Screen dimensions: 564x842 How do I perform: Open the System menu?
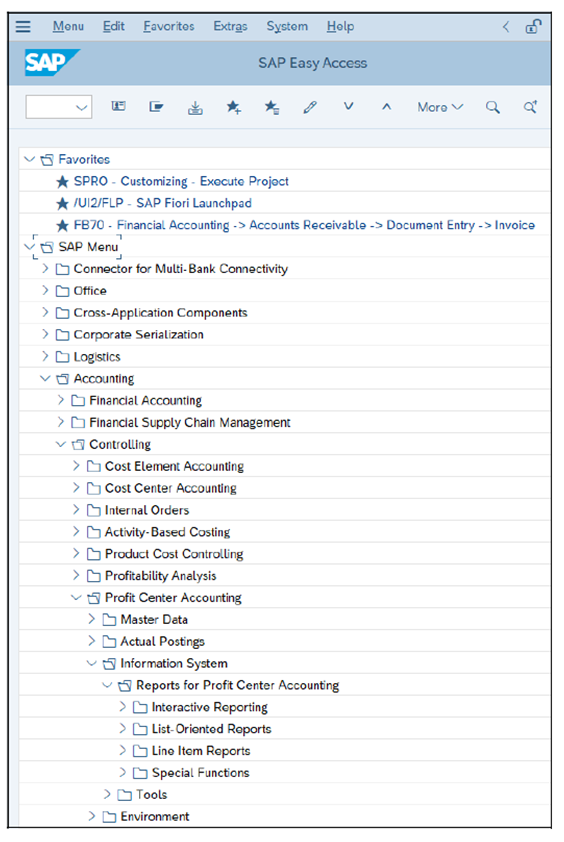point(287,26)
